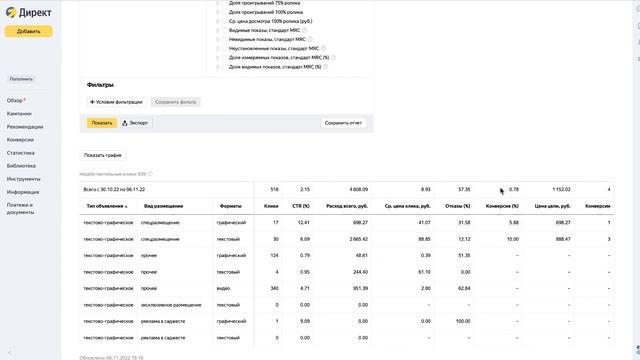Viewport: 640px width, 360px height.
Task: Click the help icon next to 'Недействительные клики'
Action: click(x=150, y=174)
